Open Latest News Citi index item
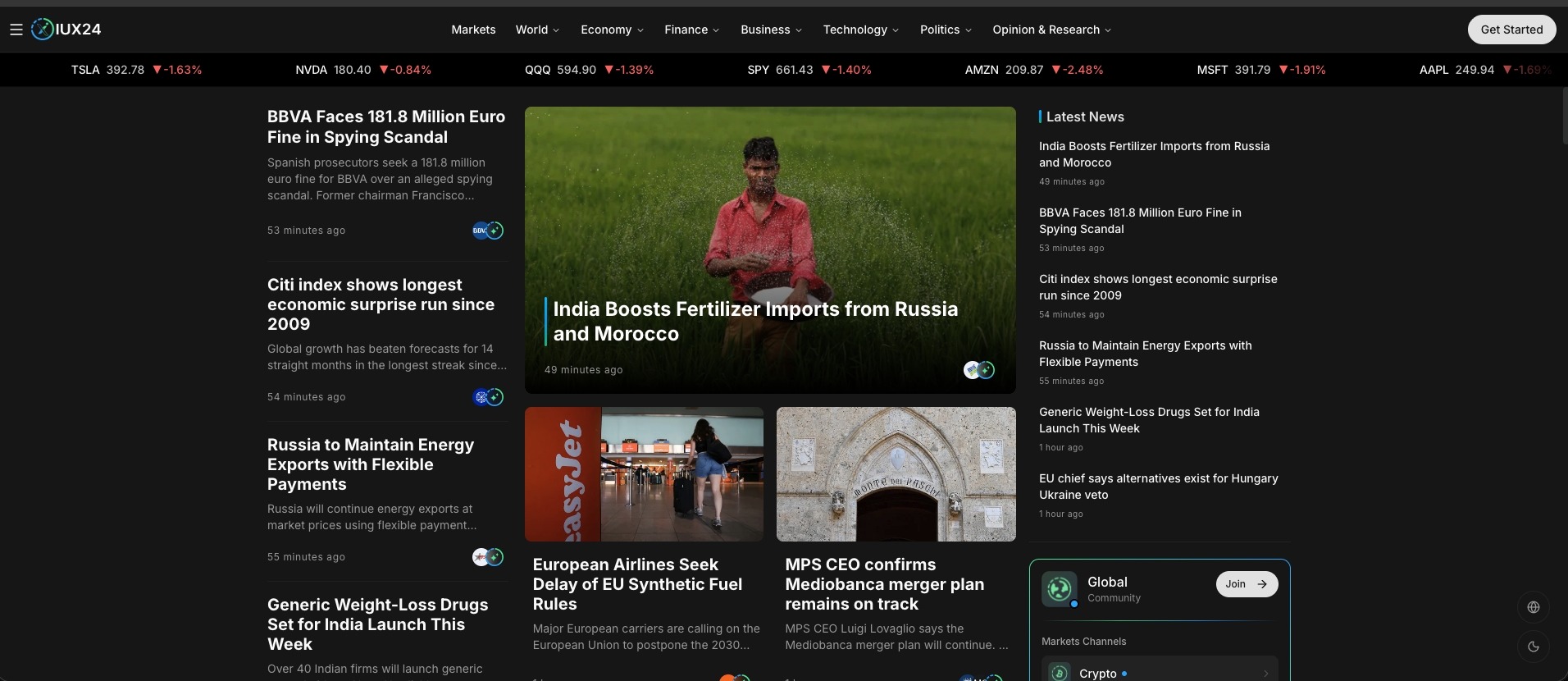 [1158, 287]
